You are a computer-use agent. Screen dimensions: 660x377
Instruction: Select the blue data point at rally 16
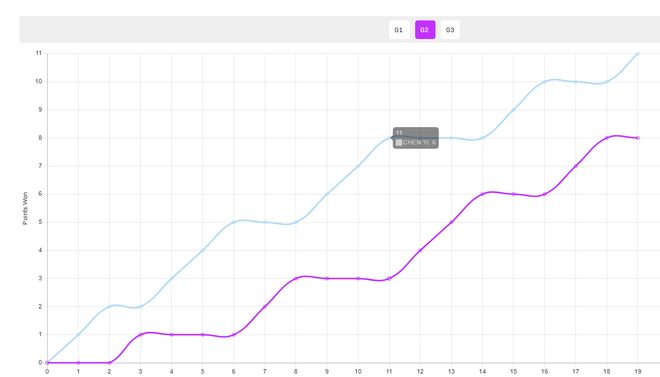[x=545, y=82]
